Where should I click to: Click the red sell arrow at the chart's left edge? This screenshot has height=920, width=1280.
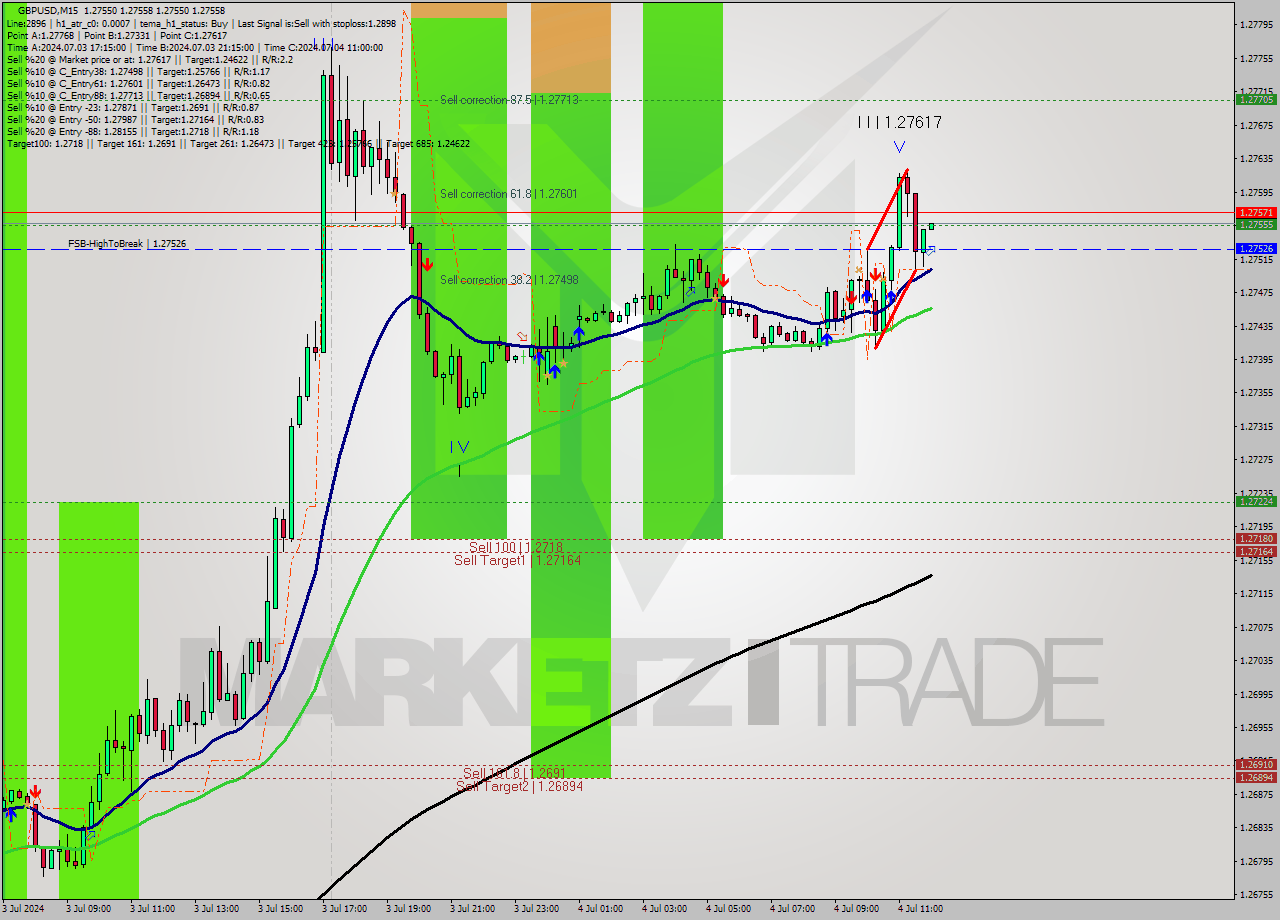point(35,792)
